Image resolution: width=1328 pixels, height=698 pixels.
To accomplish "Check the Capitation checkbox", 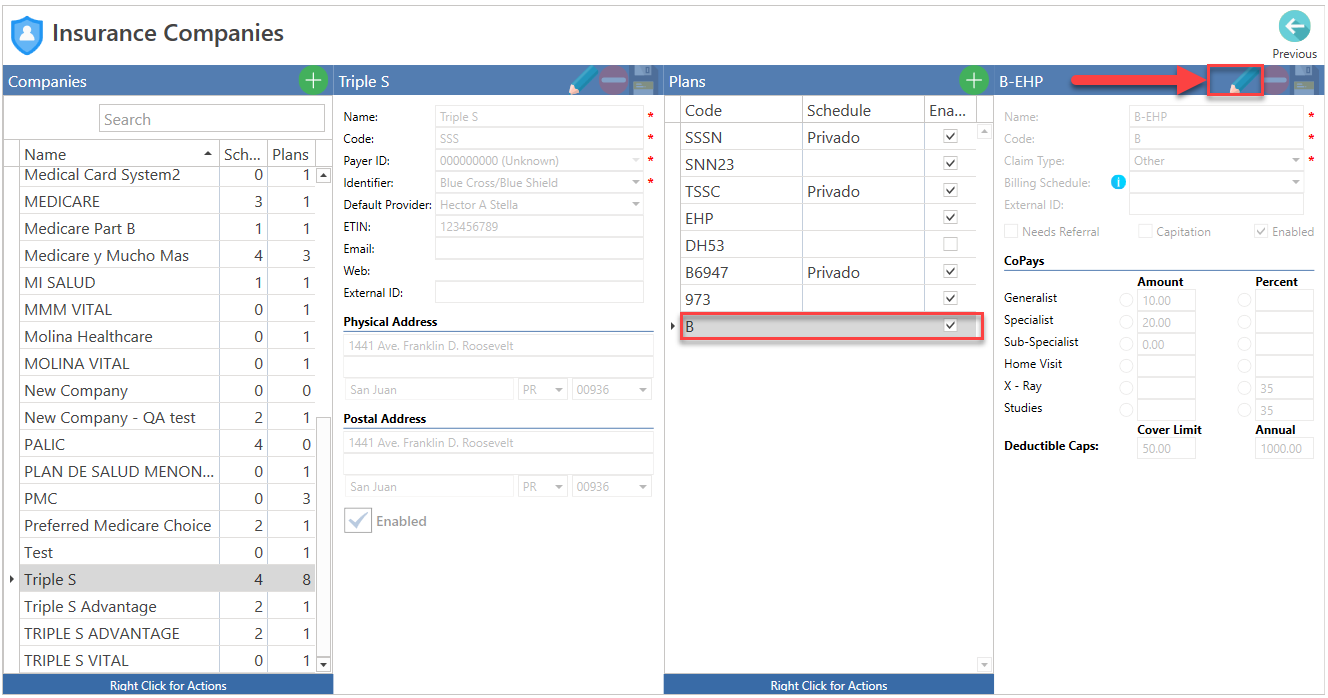I will click(x=1145, y=231).
